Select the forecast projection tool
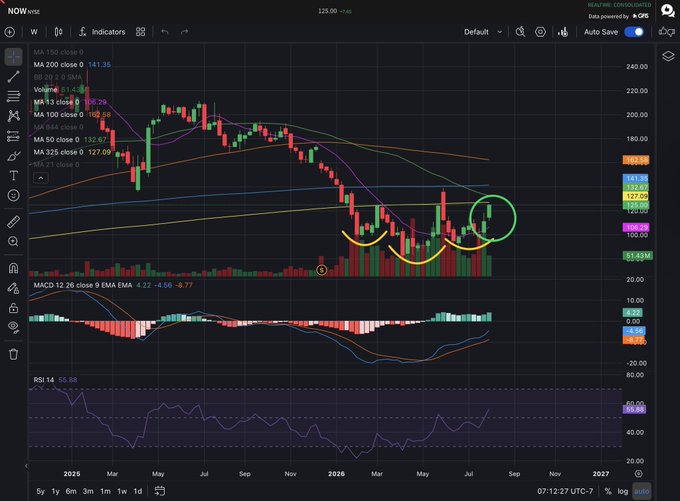This screenshot has height=501, width=680. pos(13,136)
